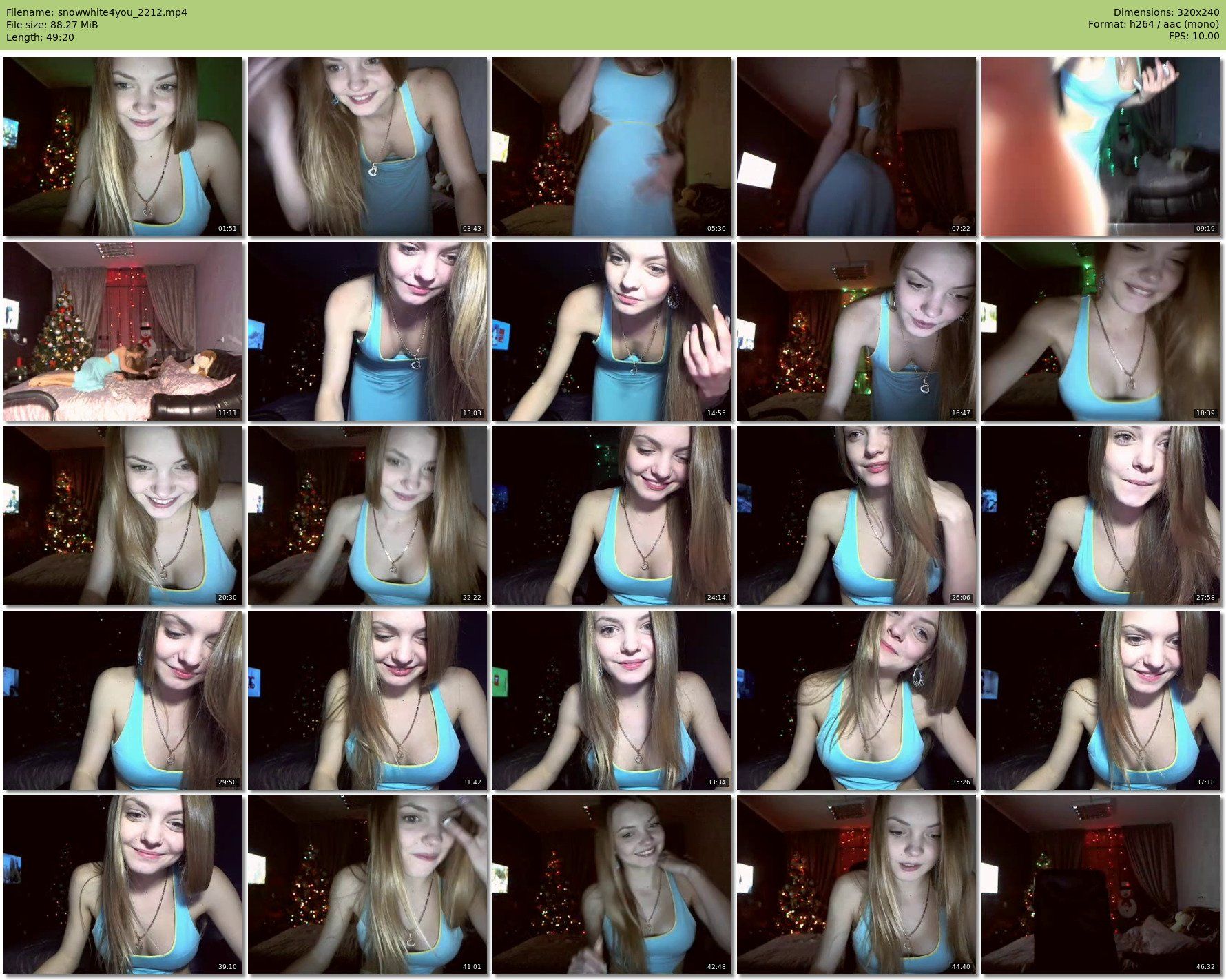Select the thumbnail timestamped 05:30
1226x980 pixels.
612,147
